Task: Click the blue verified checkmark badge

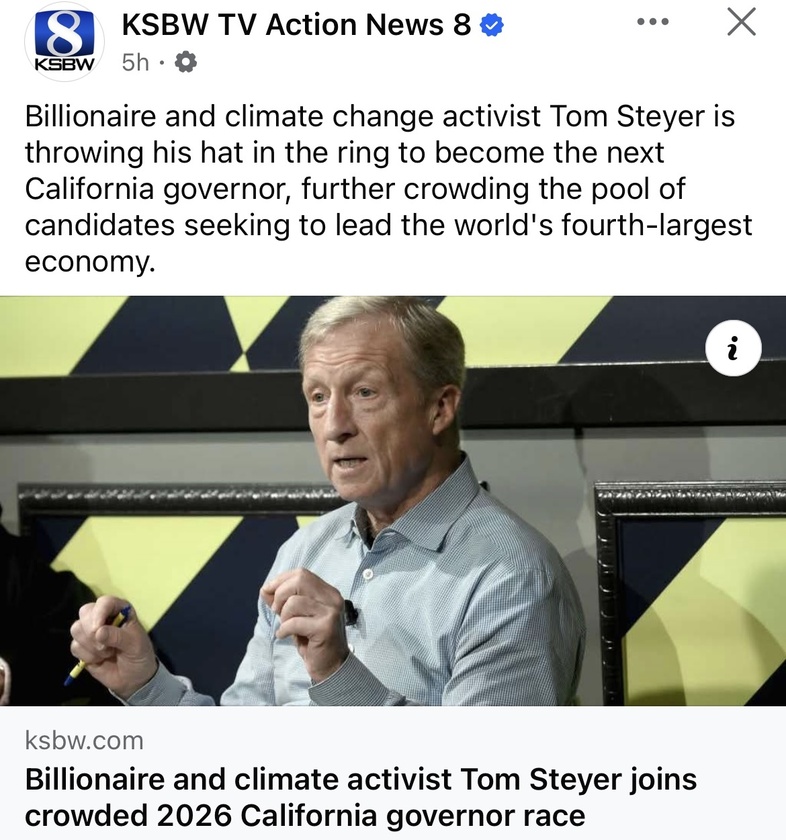Action: [x=491, y=27]
